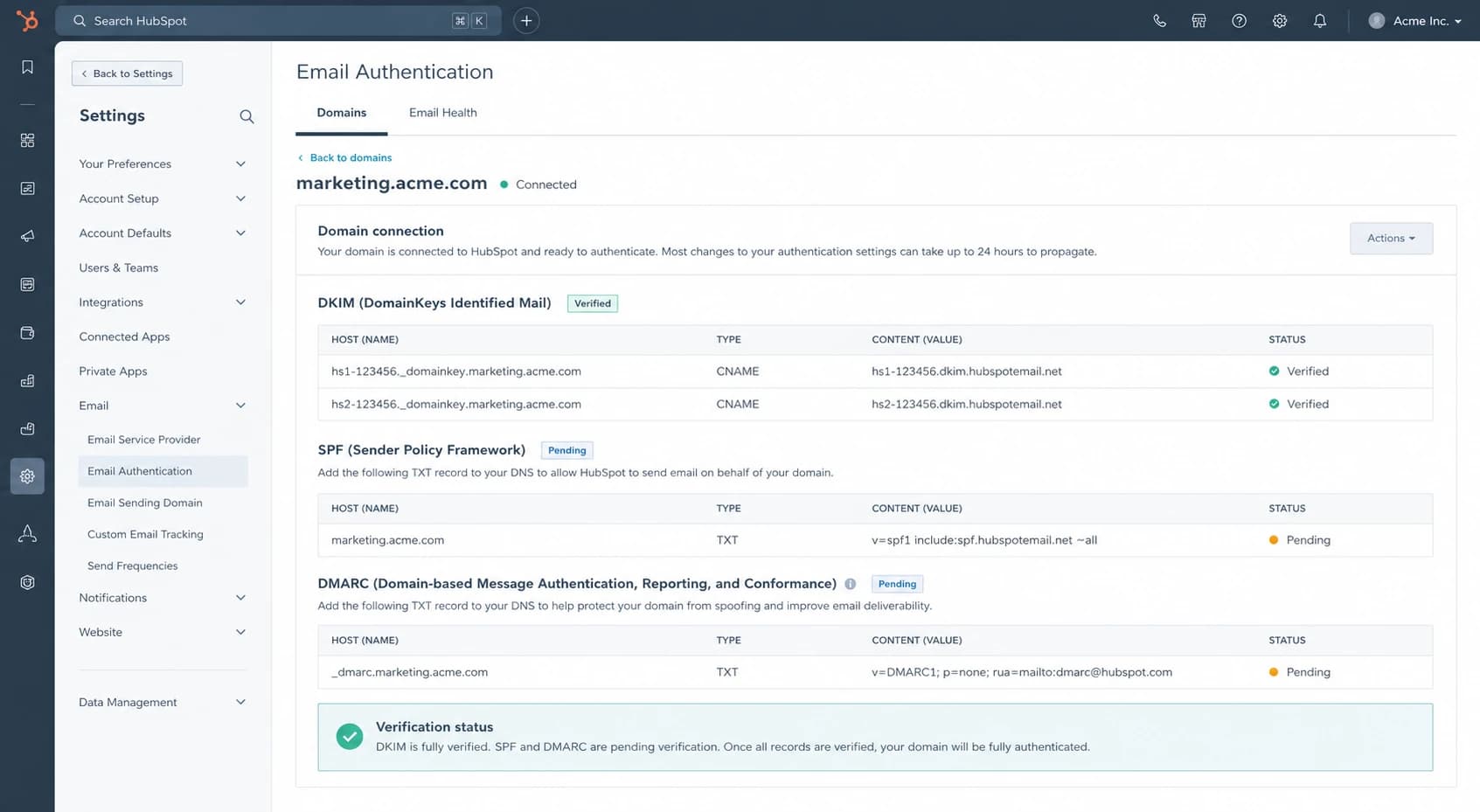
Task: Open Private Apps settings
Action: click(113, 371)
